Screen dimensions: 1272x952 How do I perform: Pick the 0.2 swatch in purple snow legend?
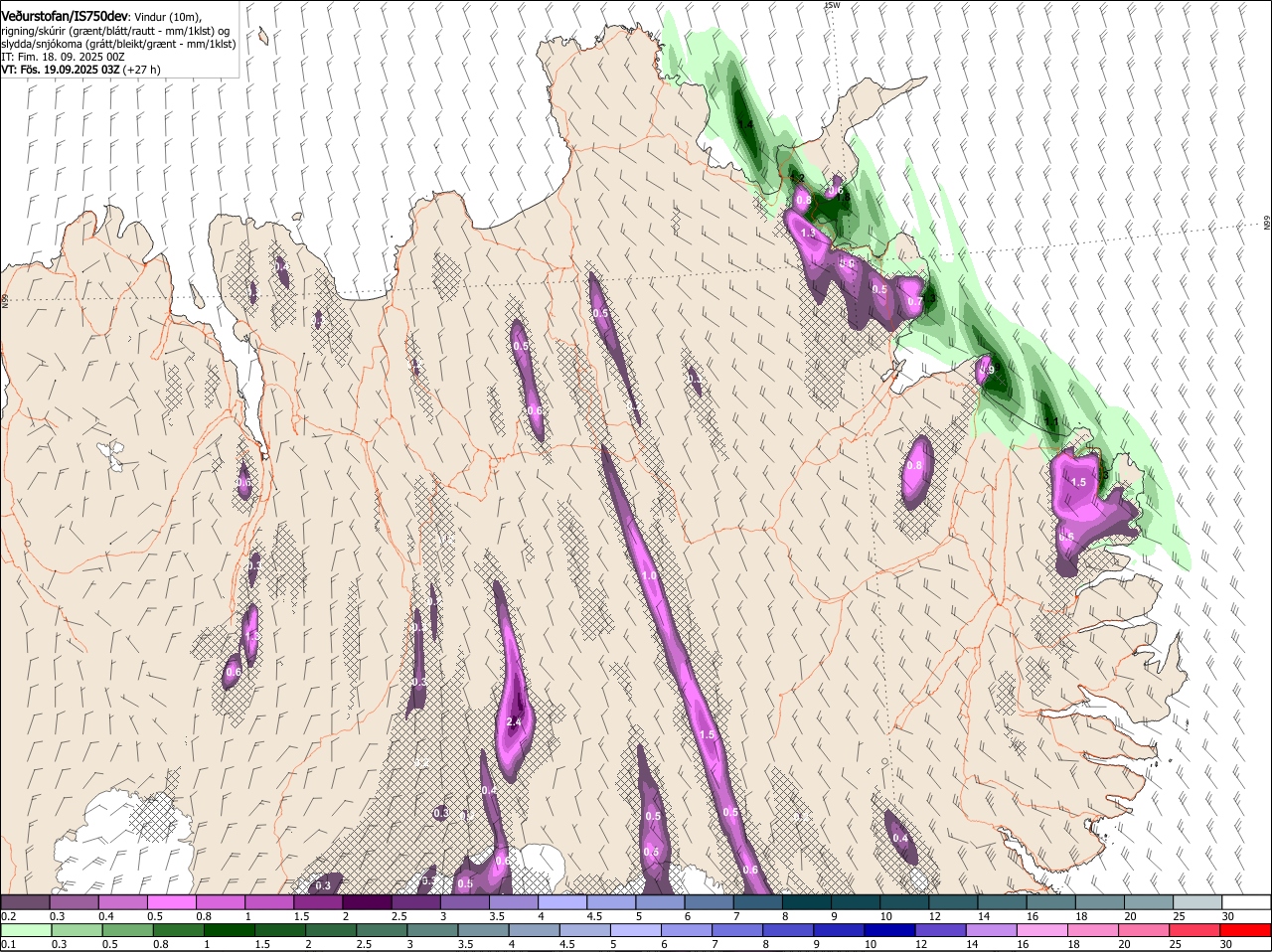click(x=25, y=902)
